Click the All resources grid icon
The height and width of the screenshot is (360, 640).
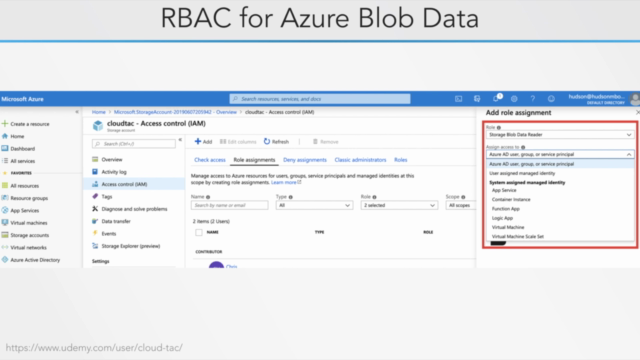pyautogui.click(x=5, y=185)
